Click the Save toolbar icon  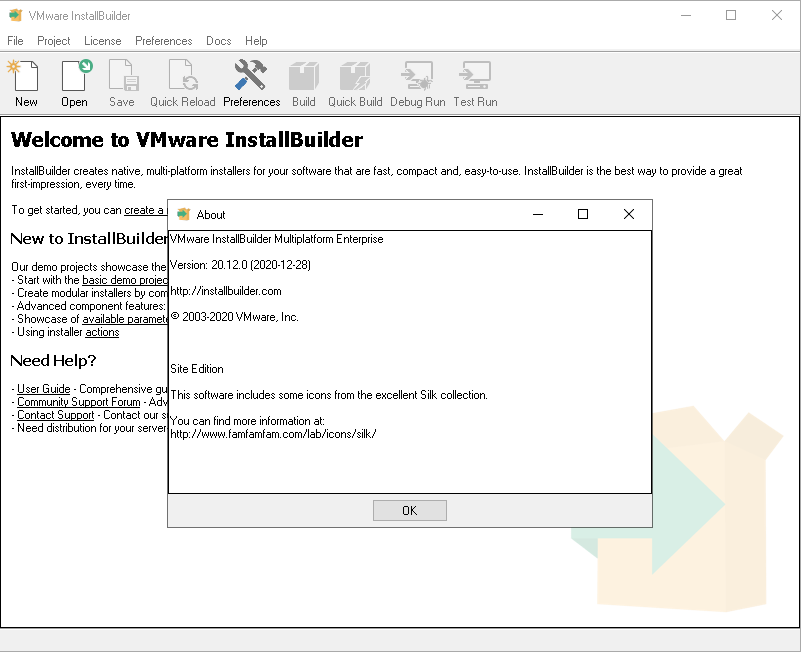point(123,76)
